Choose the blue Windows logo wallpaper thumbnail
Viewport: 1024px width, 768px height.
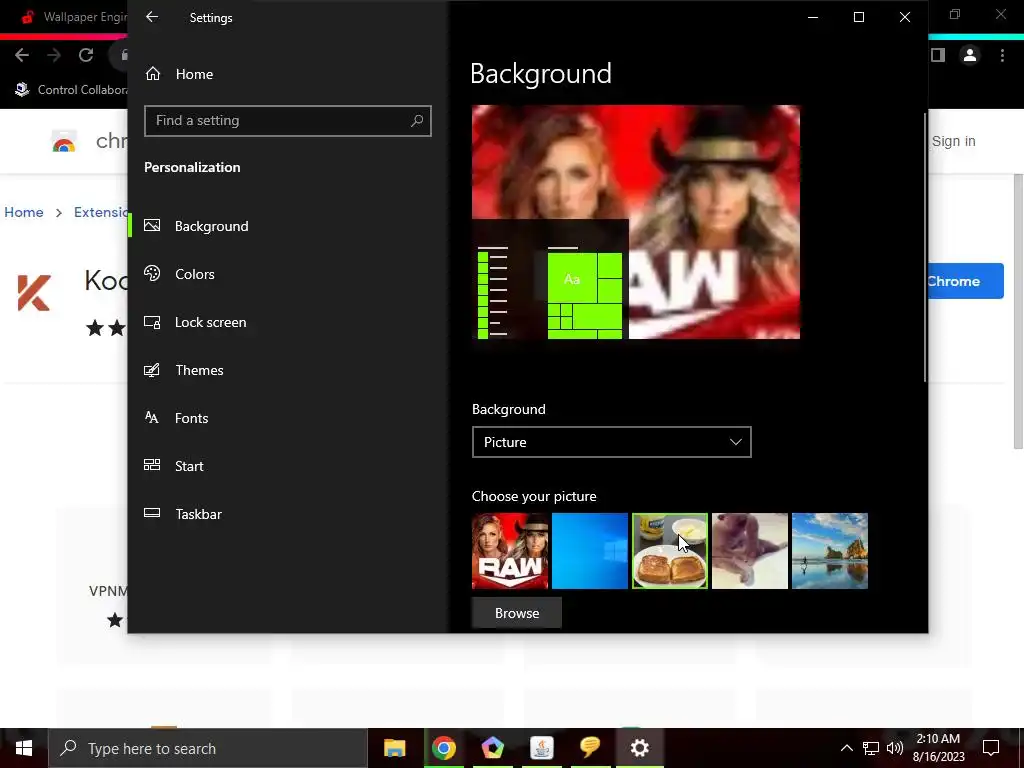(x=590, y=551)
